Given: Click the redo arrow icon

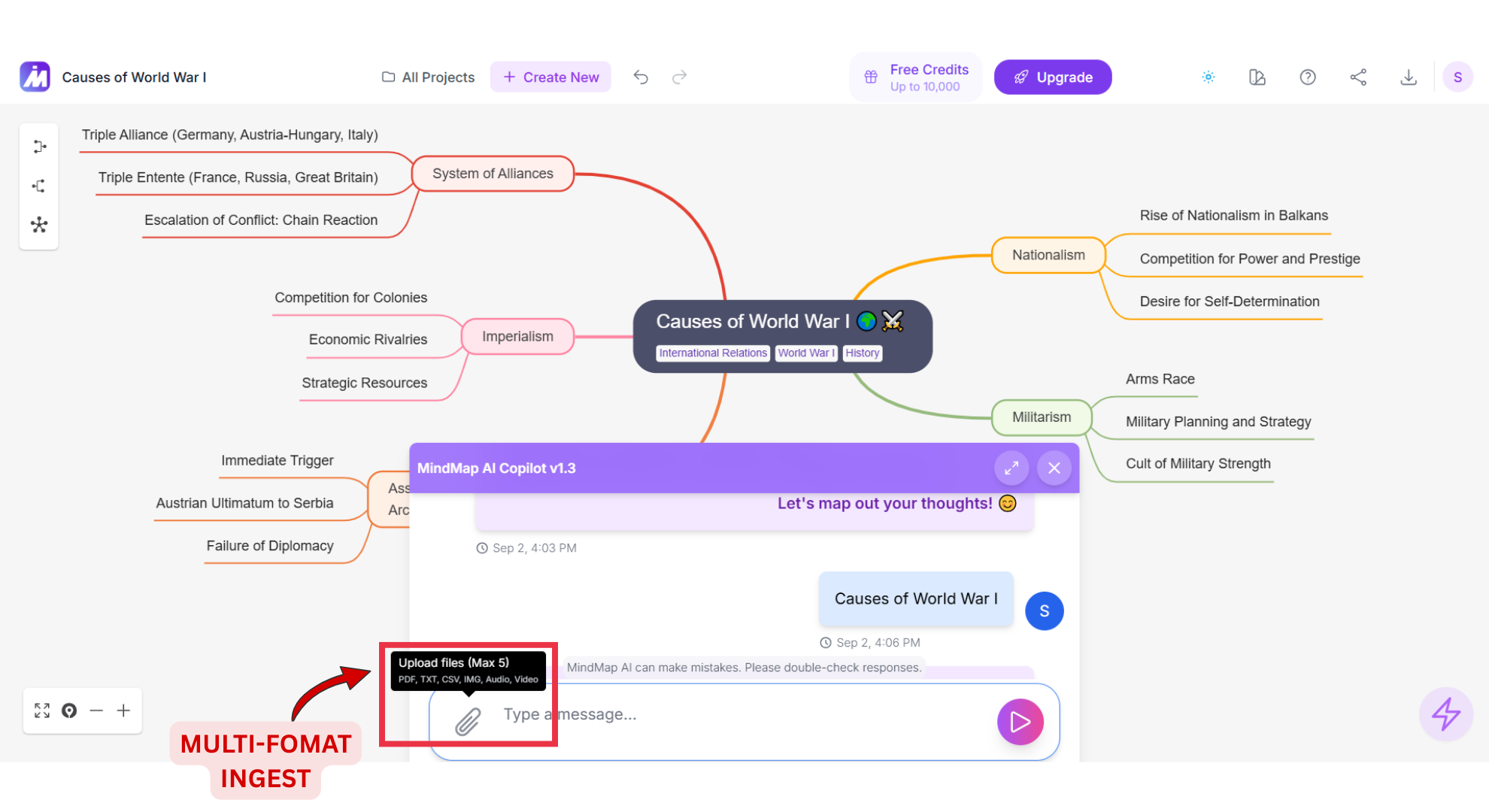Looking at the screenshot, I should (x=680, y=77).
